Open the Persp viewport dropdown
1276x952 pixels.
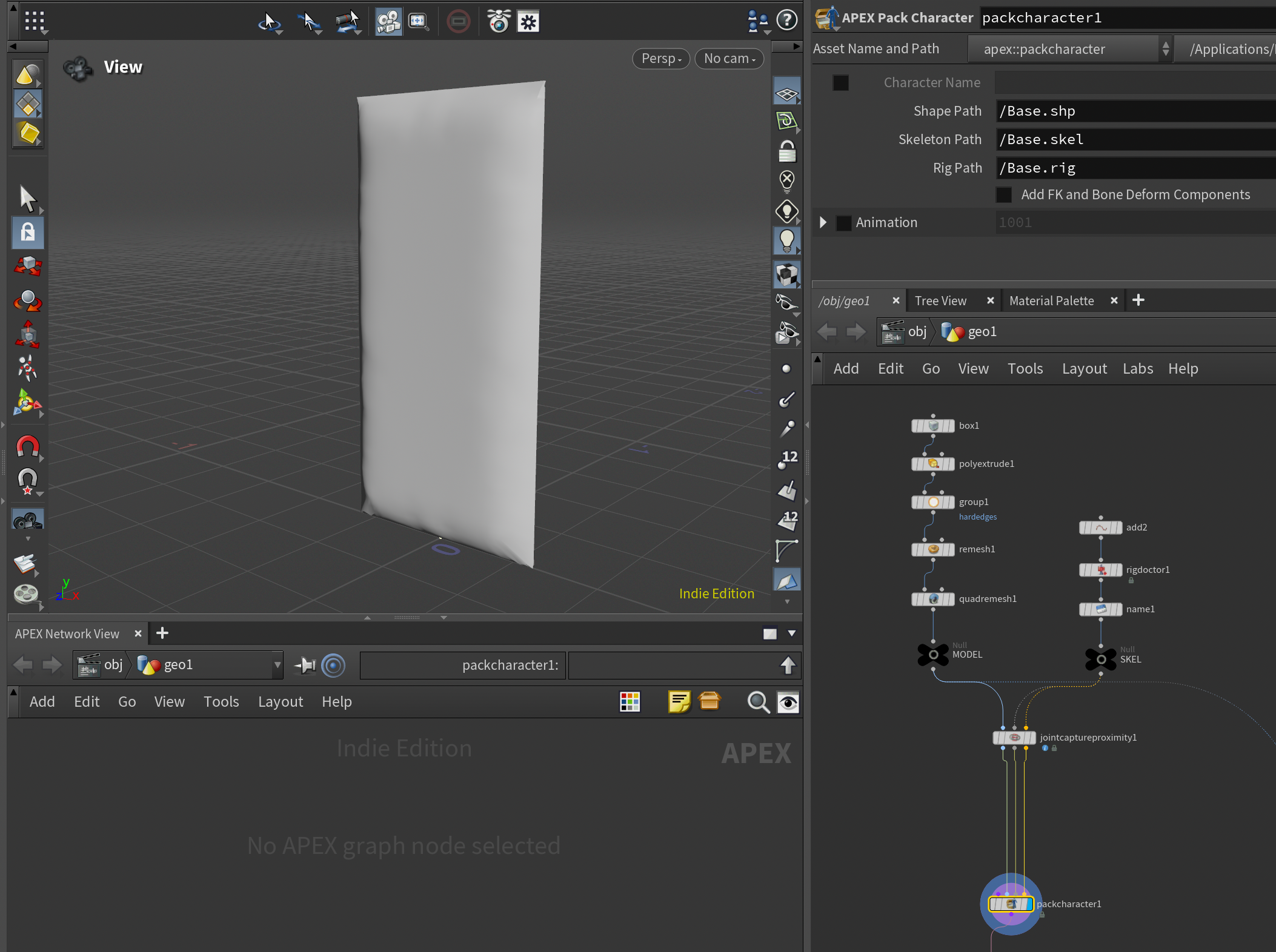[x=661, y=59]
